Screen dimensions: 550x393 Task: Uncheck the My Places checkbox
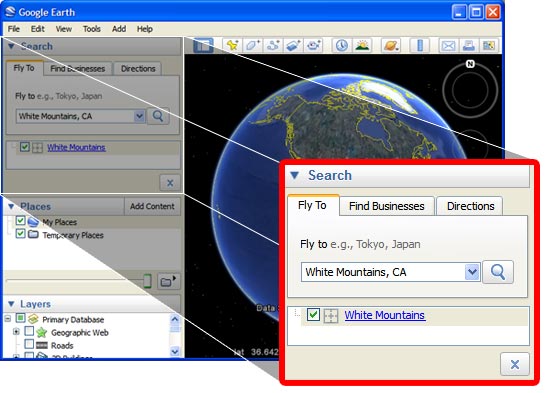pos(20,221)
